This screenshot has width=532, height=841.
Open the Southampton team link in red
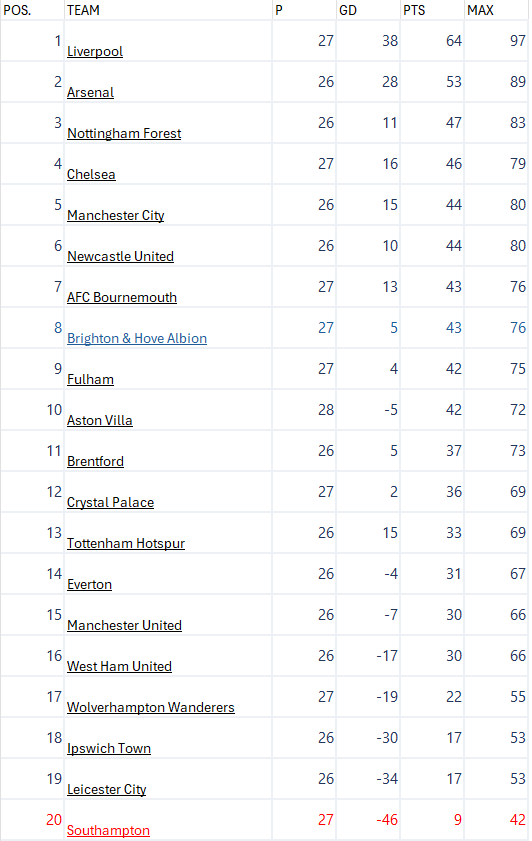[x=108, y=831]
